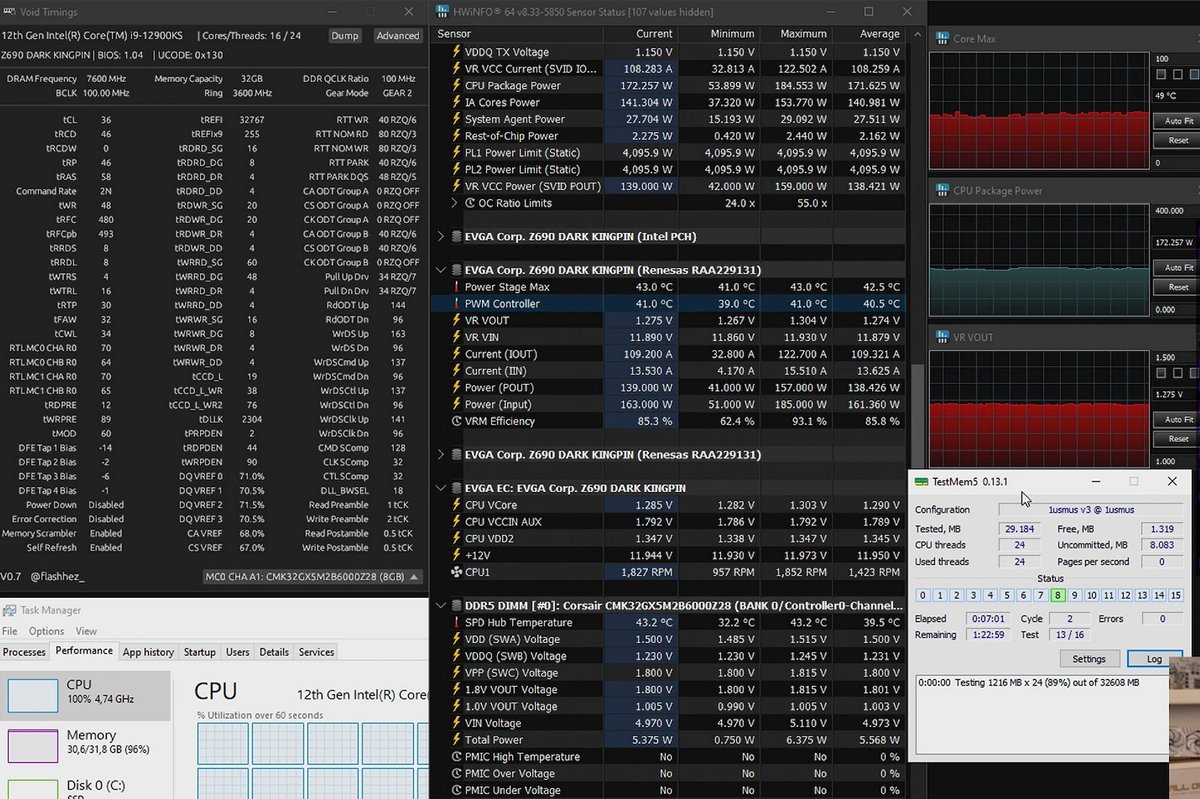
Task: Collapse expanded Renesas RAA229131 group with Power Stage Max
Action: 442,270
